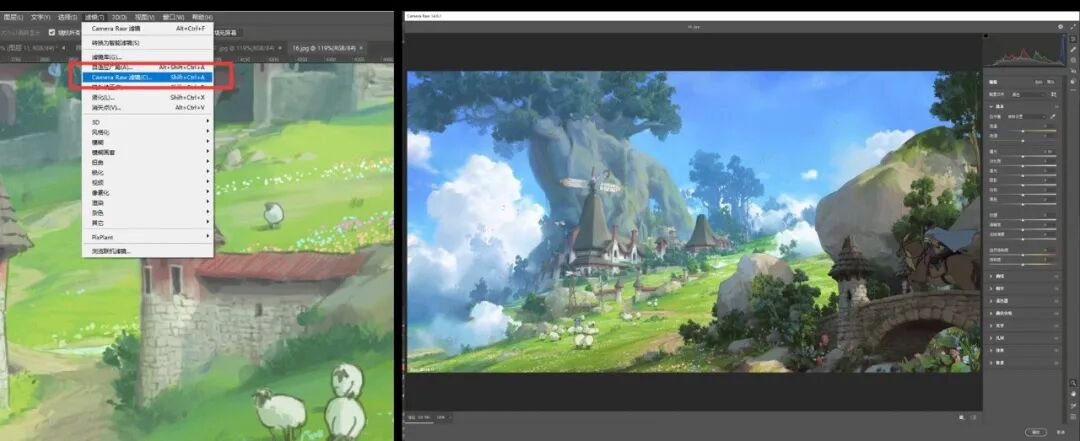Open the profile browser grid icon
1080x441 pixels.
point(1053,94)
